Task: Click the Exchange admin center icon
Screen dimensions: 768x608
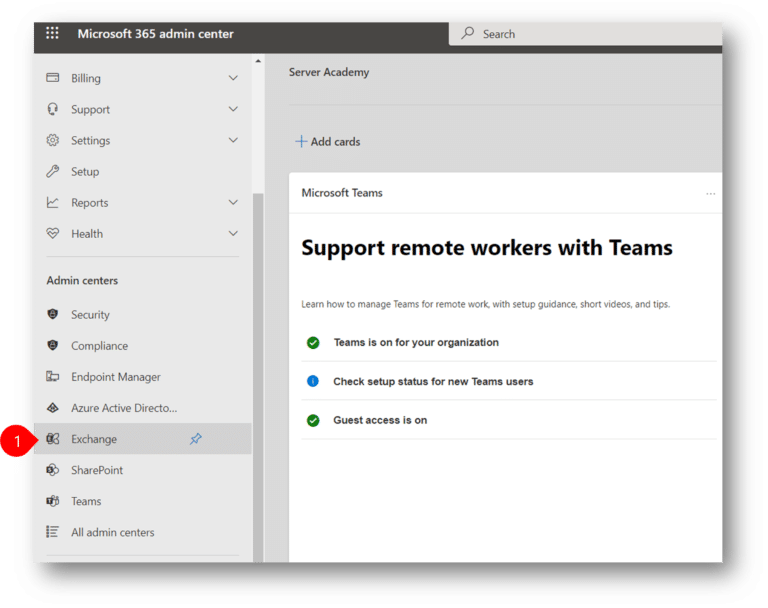Action: (x=53, y=439)
